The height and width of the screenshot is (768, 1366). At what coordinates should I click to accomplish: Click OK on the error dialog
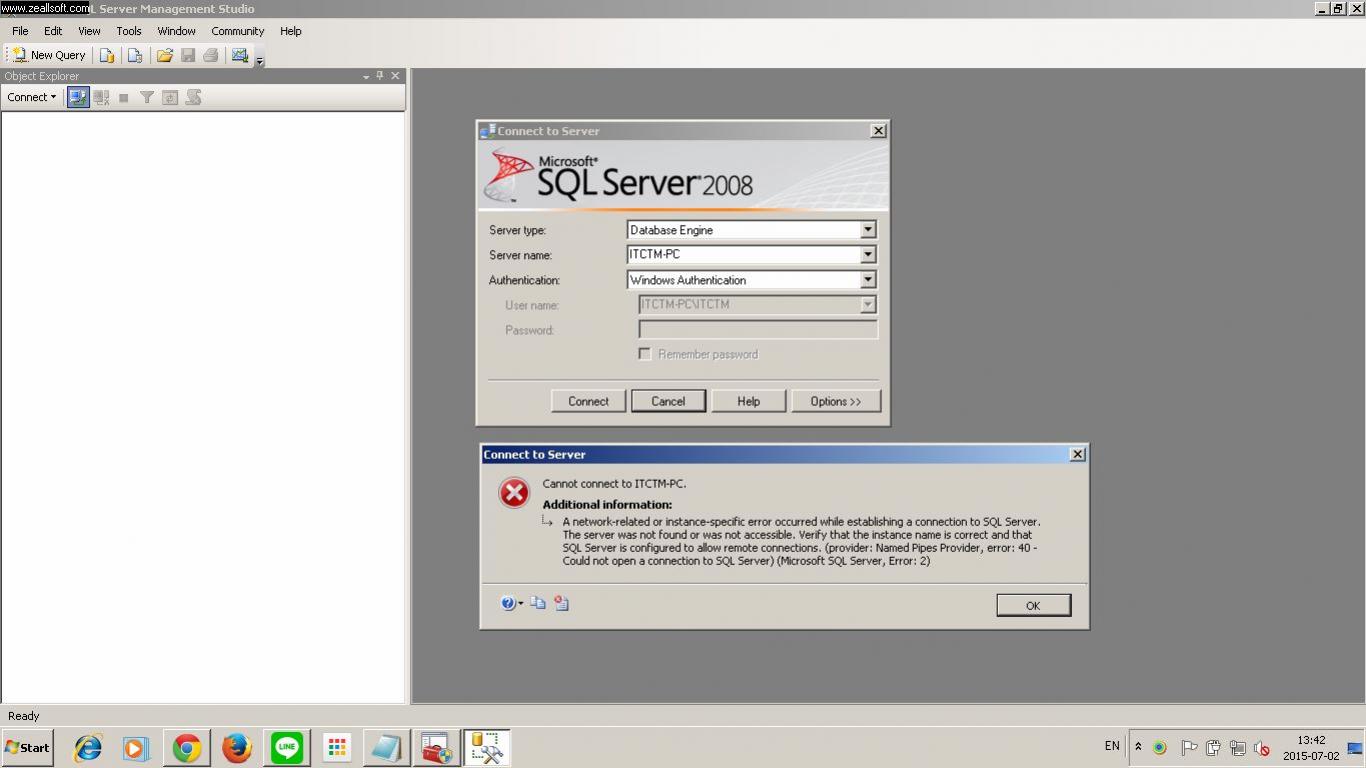pyautogui.click(x=1033, y=605)
